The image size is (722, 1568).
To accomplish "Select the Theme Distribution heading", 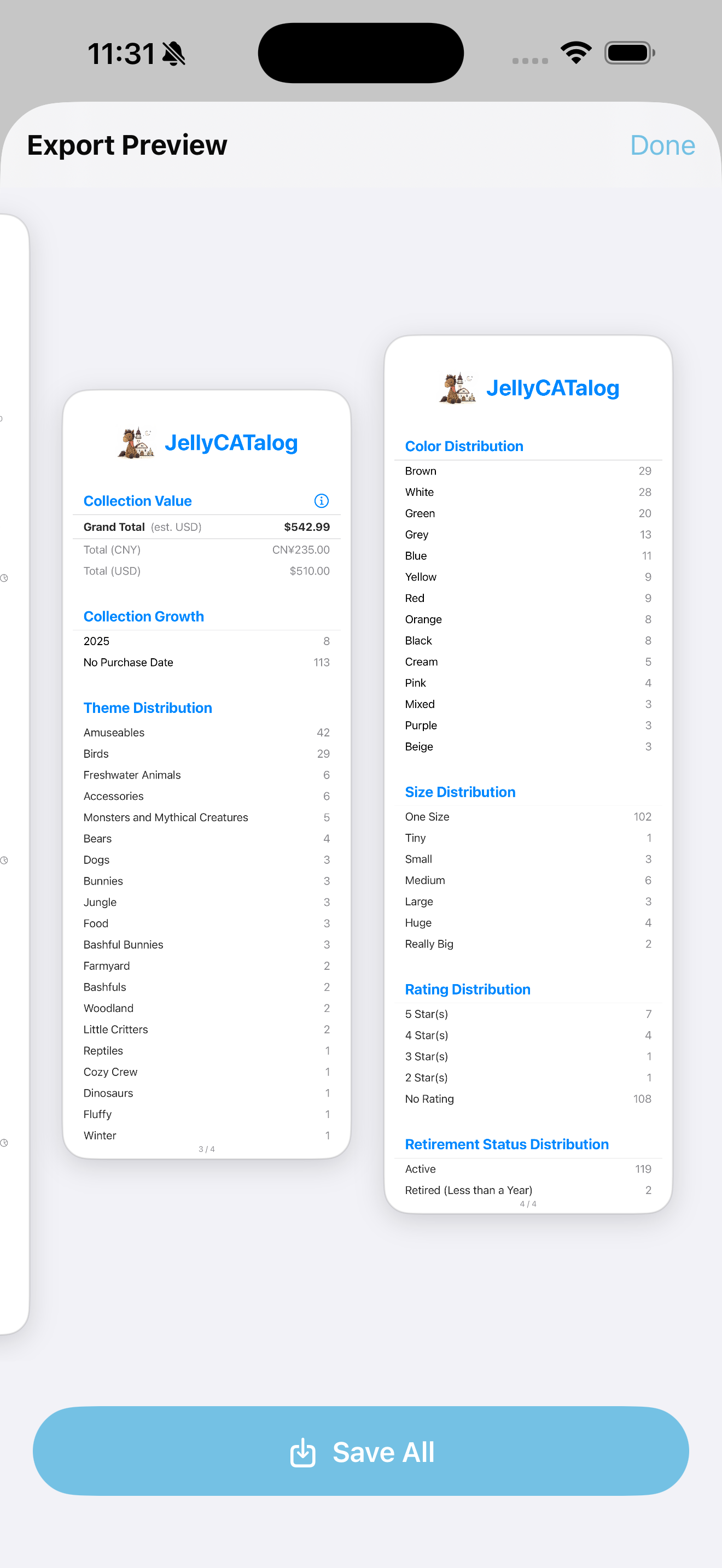I will (x=147, y=707).
